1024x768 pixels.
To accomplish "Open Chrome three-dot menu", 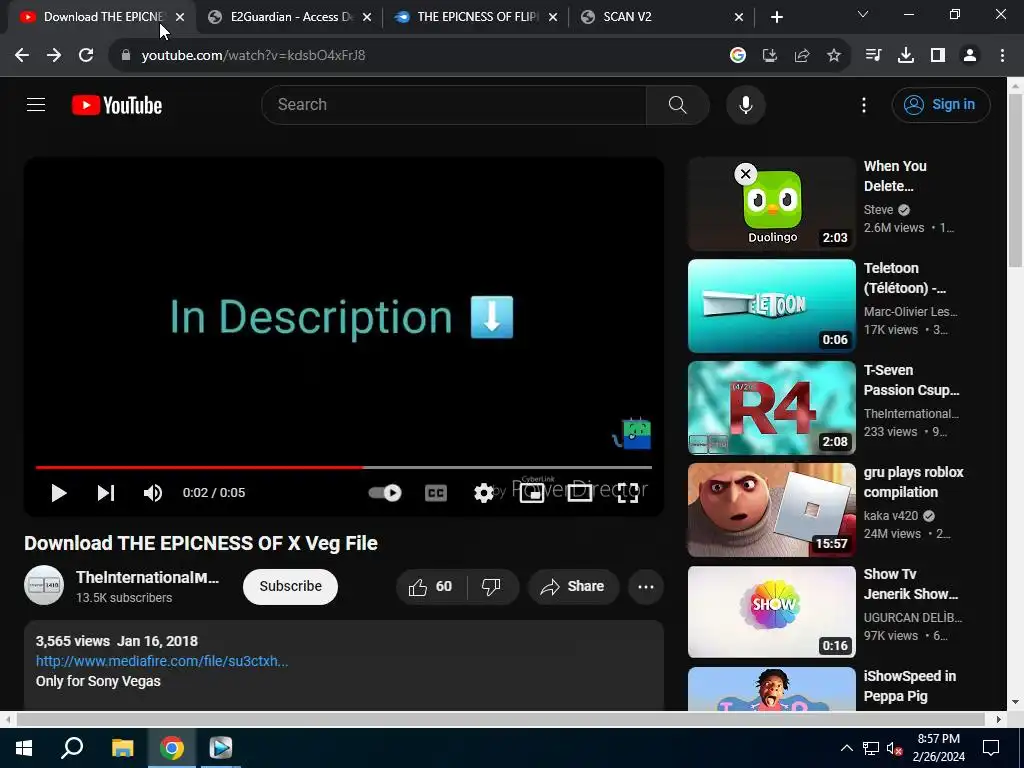I will (1002, 56).
